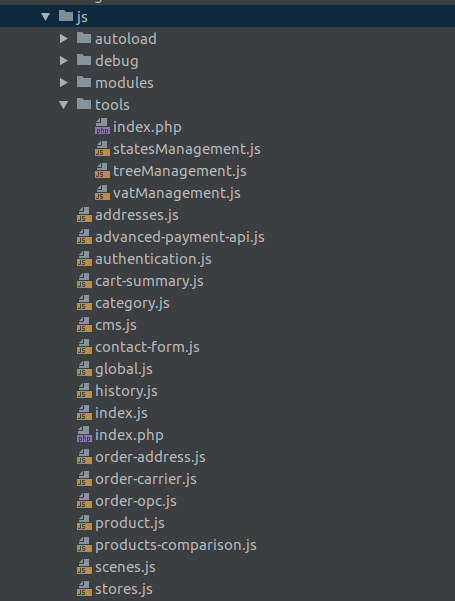Select the index.js file name

(x=121, y=413)
